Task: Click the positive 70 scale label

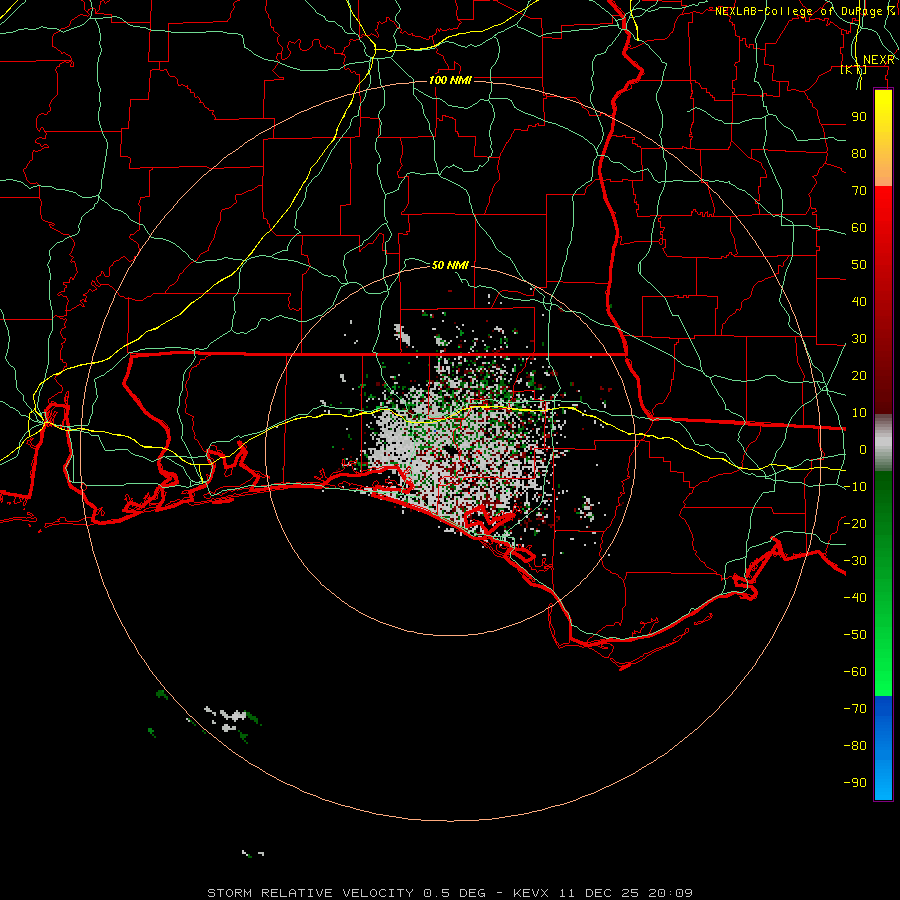Action: click(859, 191)
